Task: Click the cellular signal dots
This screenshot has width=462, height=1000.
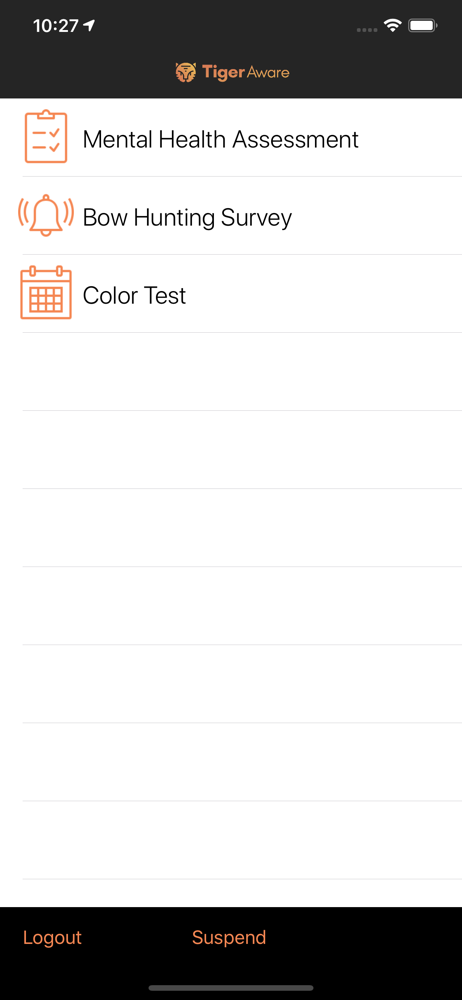Action: pyautogui.click(x=367, y=29)
